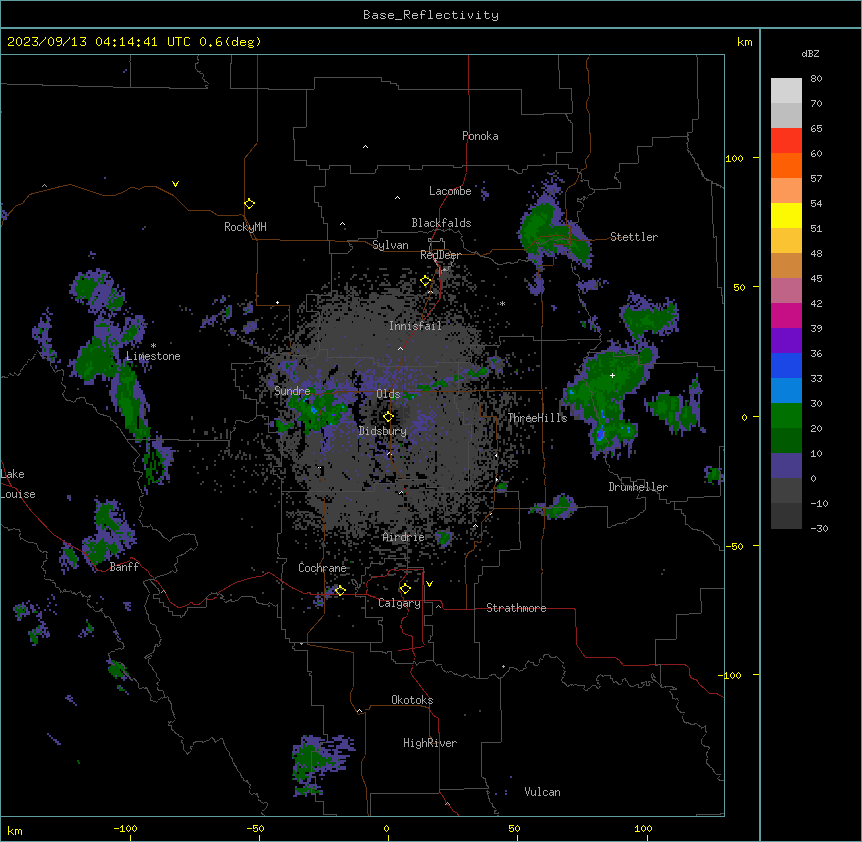Click the Banff label
The width and height of the screenshot is (862, 842).
click(x=124, y=567)
